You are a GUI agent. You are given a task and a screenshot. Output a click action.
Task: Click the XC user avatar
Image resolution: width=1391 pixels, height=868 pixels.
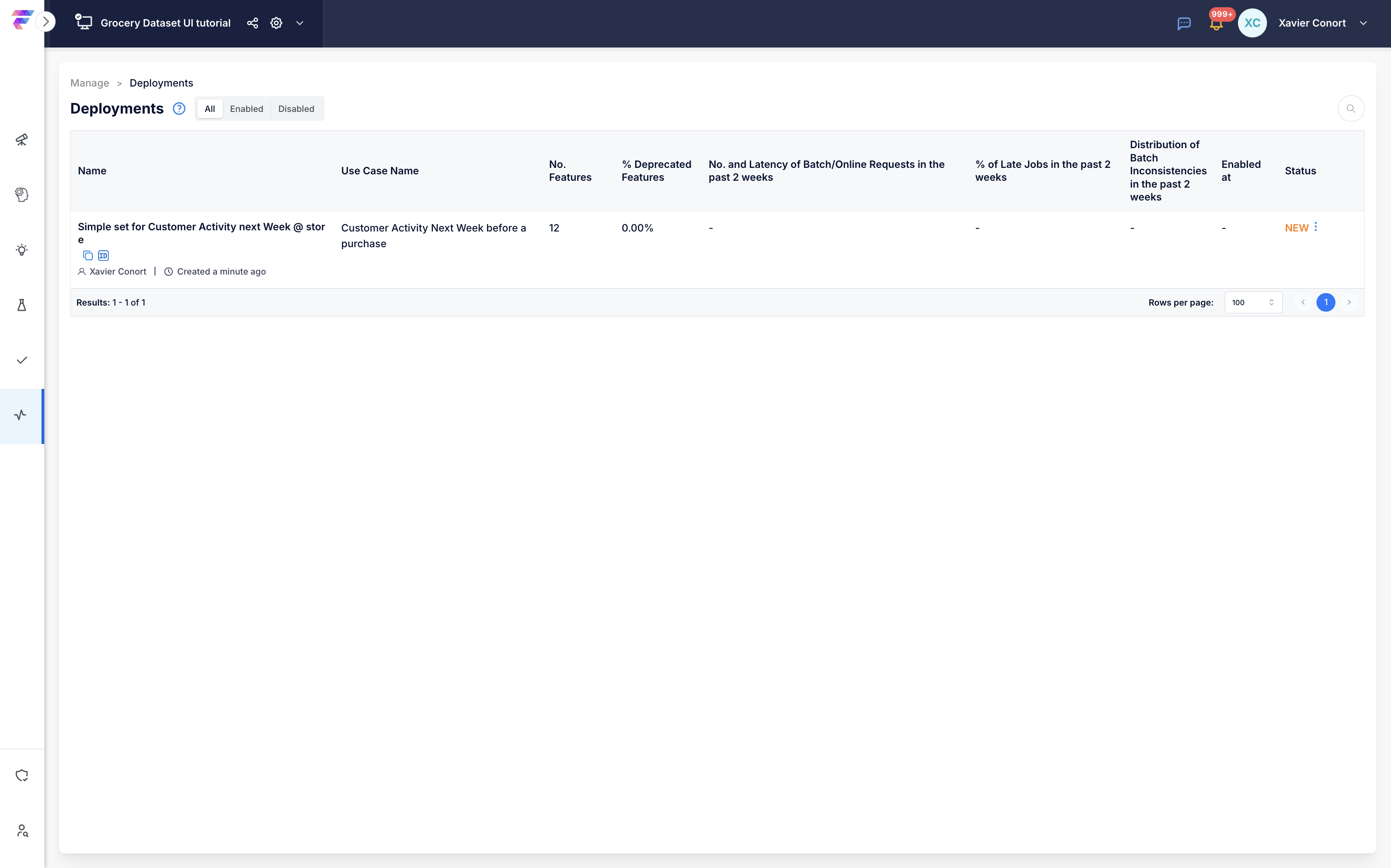tap(1252, 23)
